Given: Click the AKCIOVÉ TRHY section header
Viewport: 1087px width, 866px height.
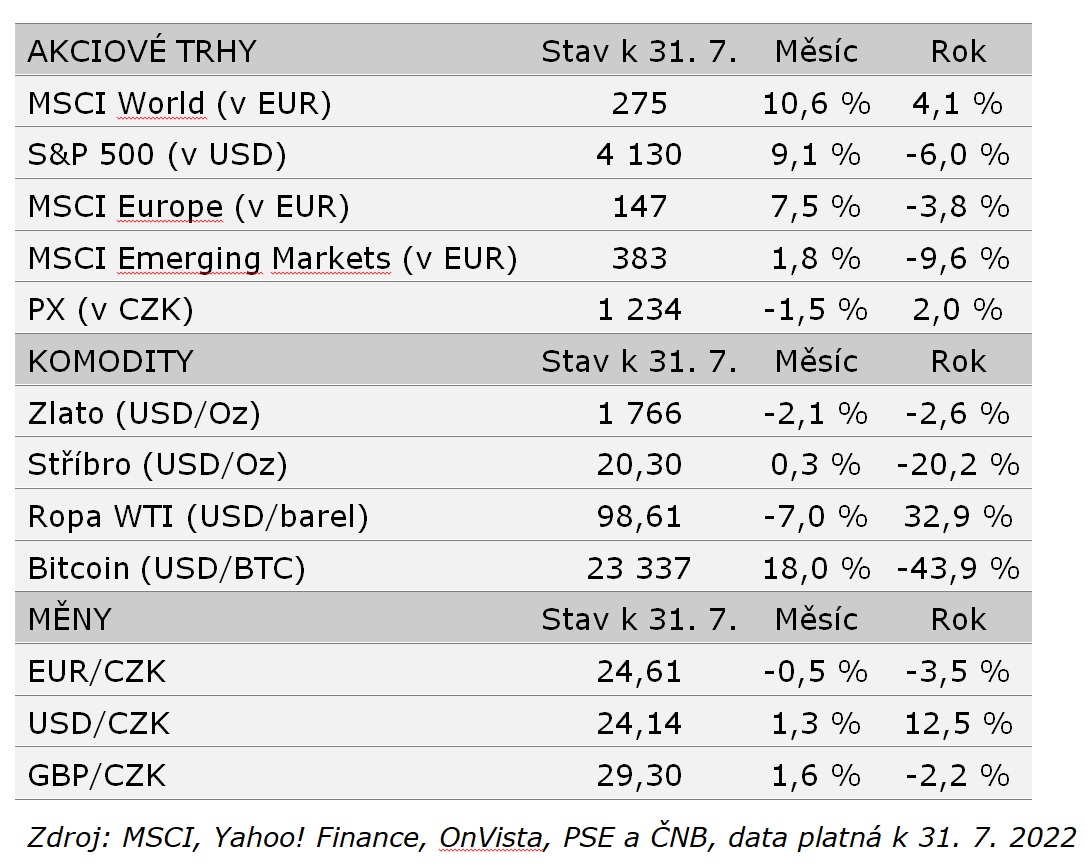Looking at the screenshot, I should (x=142, y=51).
